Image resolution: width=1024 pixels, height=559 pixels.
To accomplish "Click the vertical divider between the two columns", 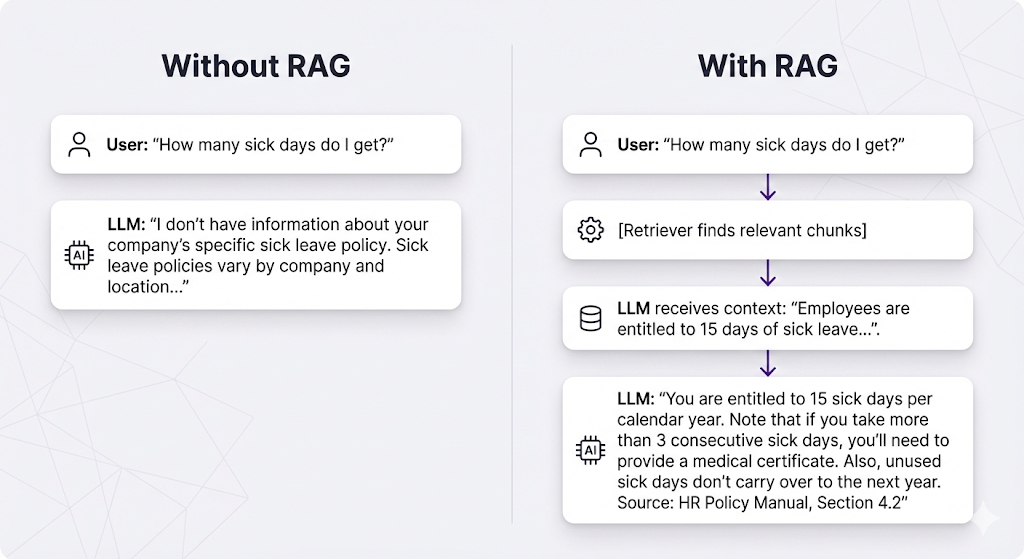I will coord(512,280).
